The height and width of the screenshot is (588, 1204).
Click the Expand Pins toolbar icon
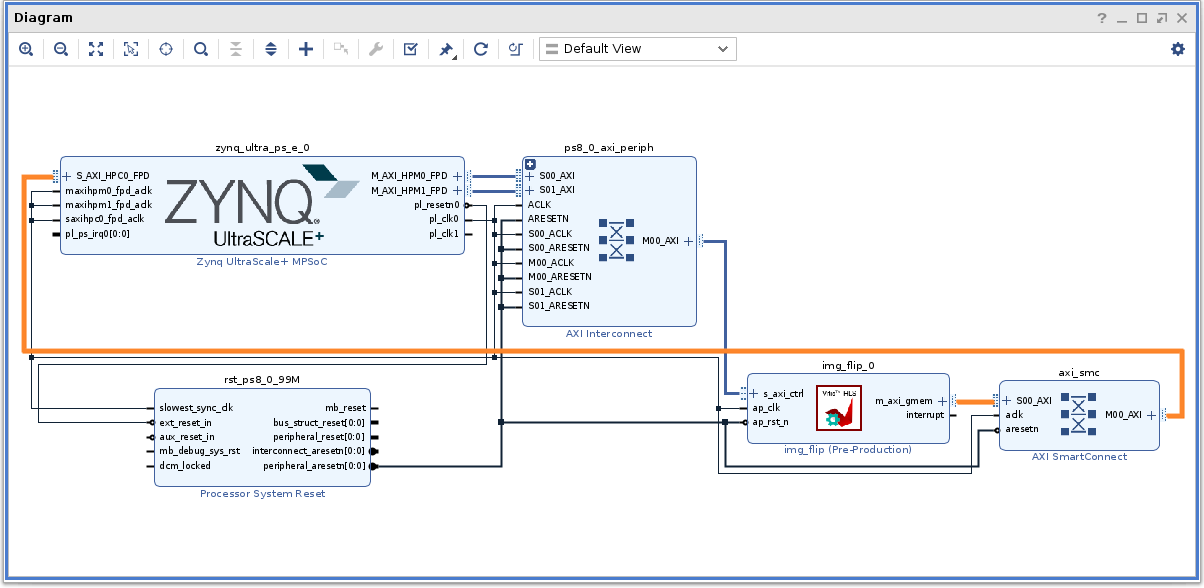270,48
